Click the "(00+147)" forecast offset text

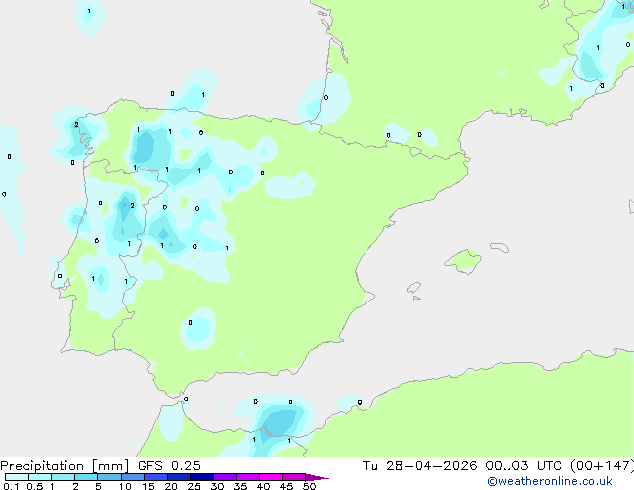[x=602, y=466]
